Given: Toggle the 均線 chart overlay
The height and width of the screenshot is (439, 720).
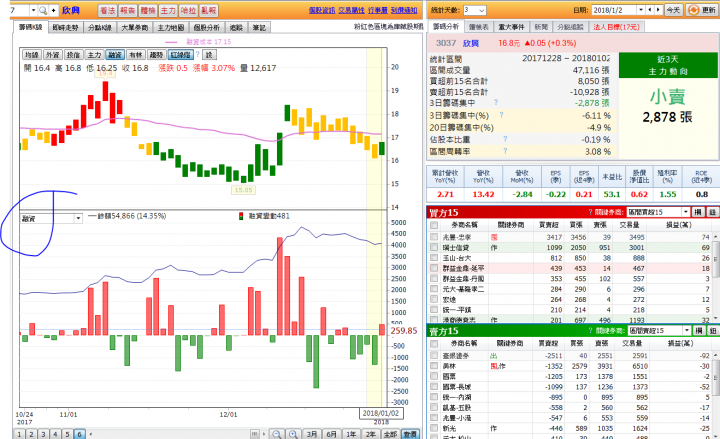Looking at the screenshot, I should (32, 55).
